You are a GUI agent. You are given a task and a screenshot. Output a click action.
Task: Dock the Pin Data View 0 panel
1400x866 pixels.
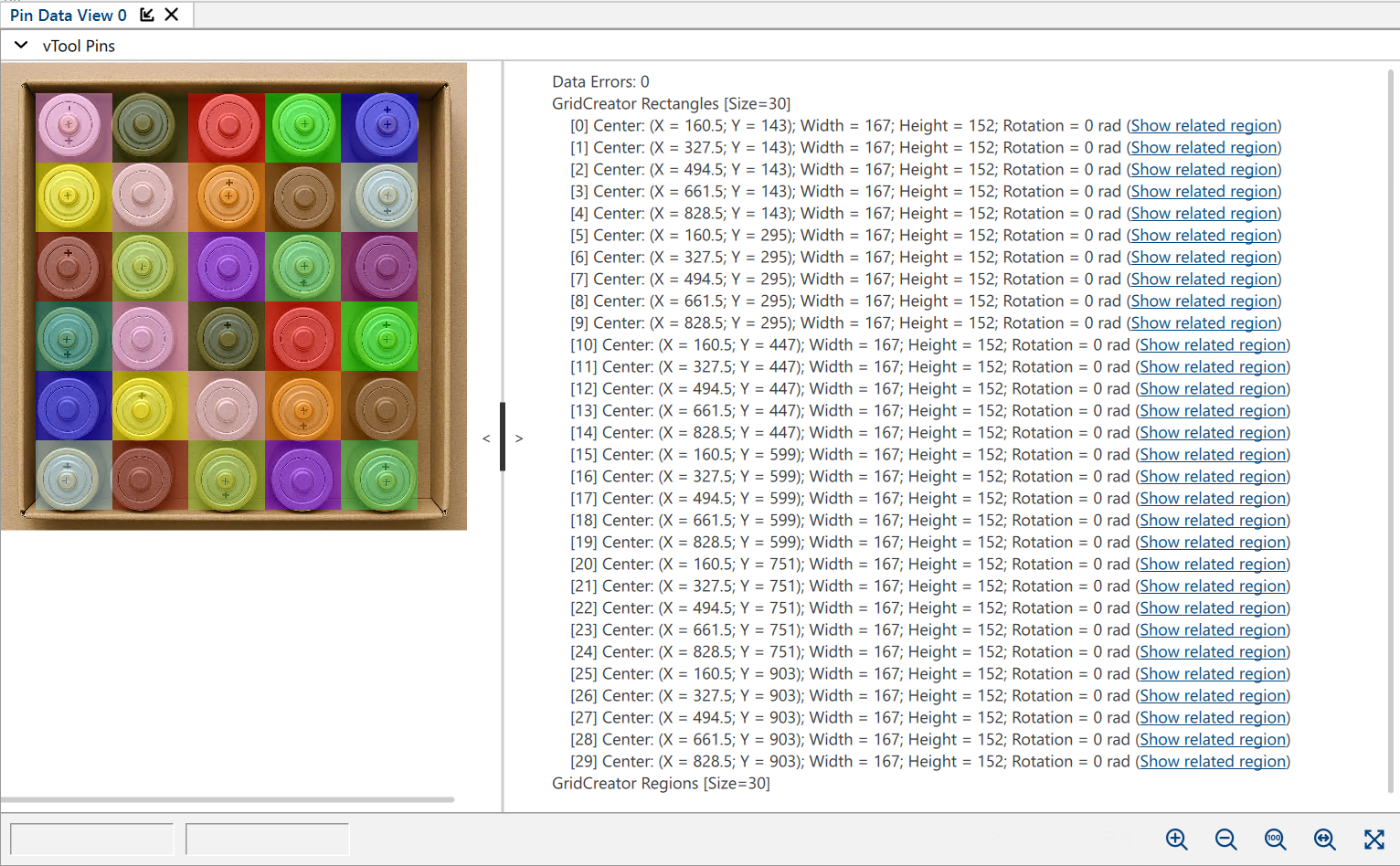[x=147, y=15]
